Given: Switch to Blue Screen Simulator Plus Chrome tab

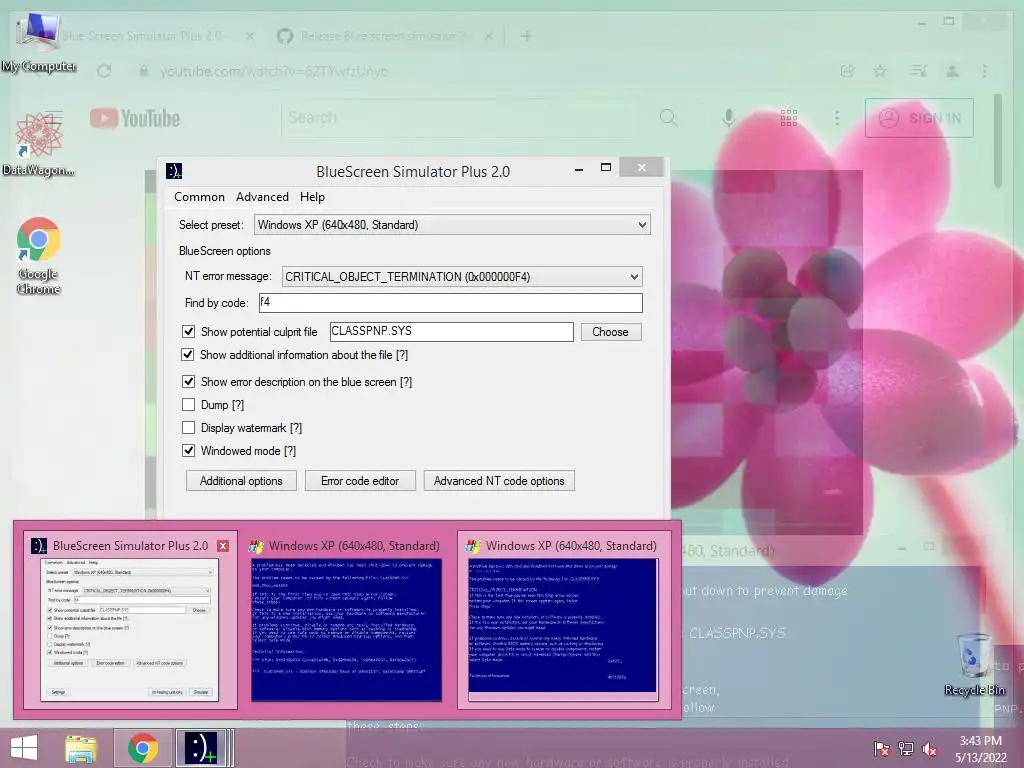Looking at the screenshot, I should (142, 36).
